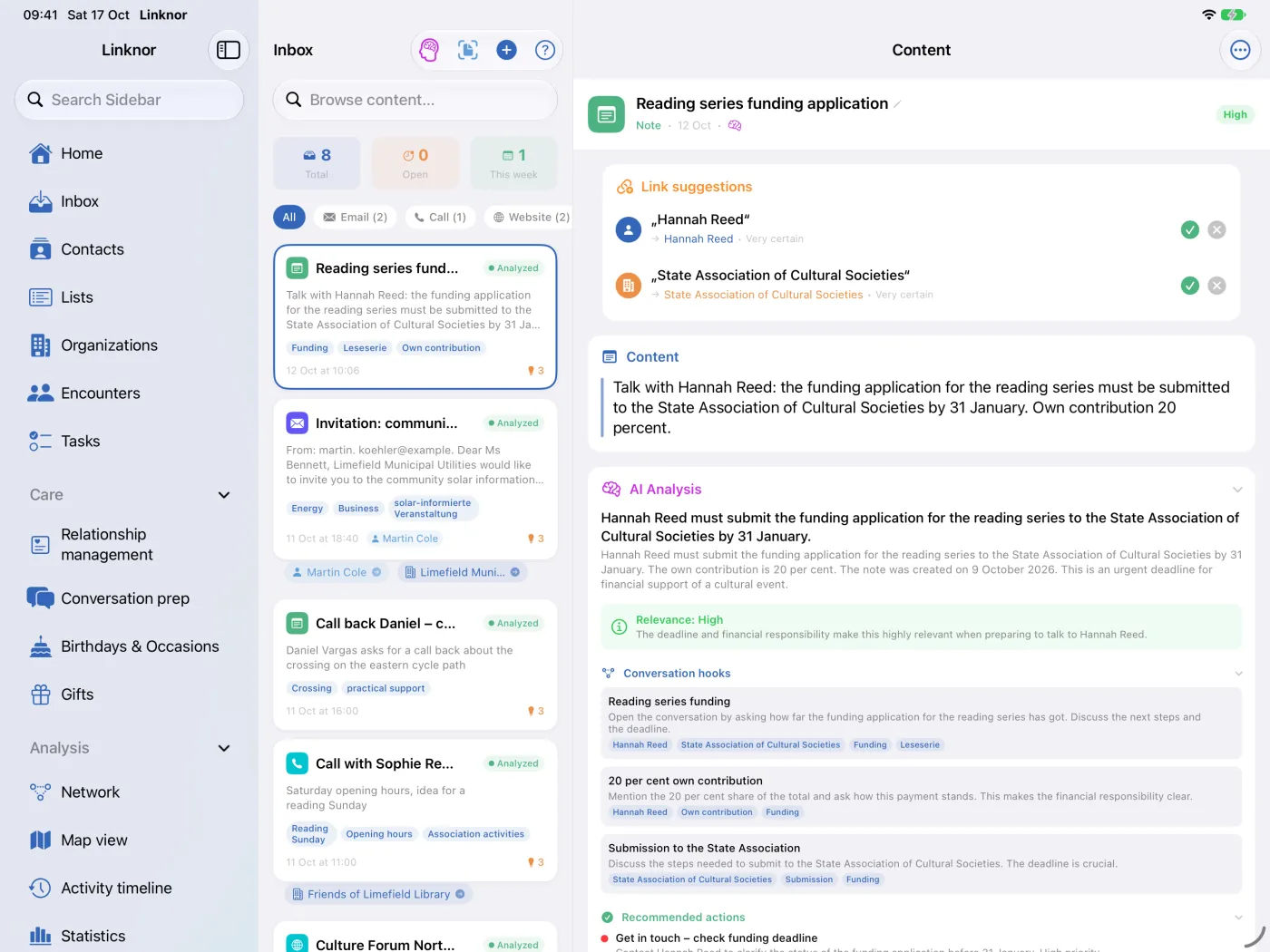Viewport: 1270px width, 952px height.
Task: Toggle the sidebar panel icon
Action: 229,50
